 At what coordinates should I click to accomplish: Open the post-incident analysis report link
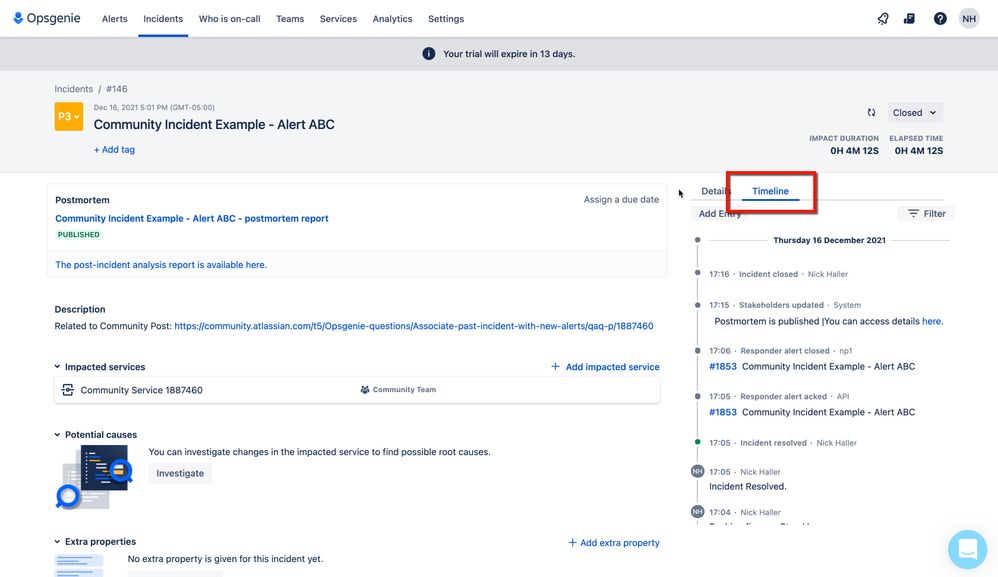click(161, 265)
